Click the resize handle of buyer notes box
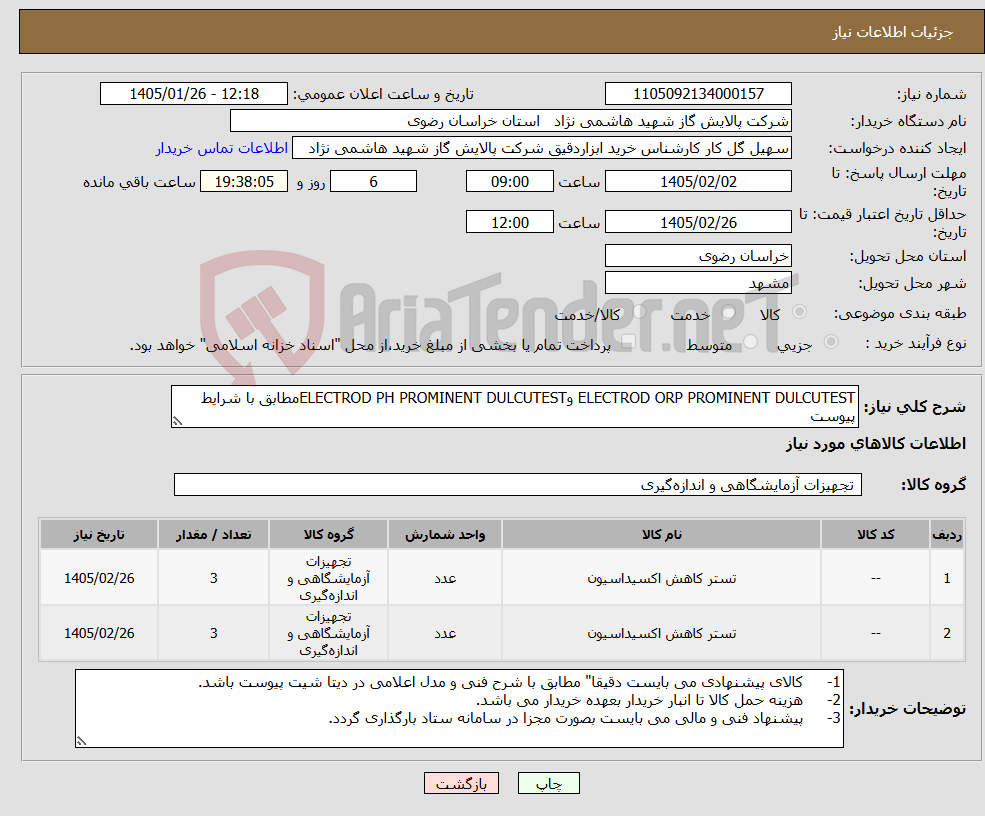The image size is (985, 816). point(81,741)
